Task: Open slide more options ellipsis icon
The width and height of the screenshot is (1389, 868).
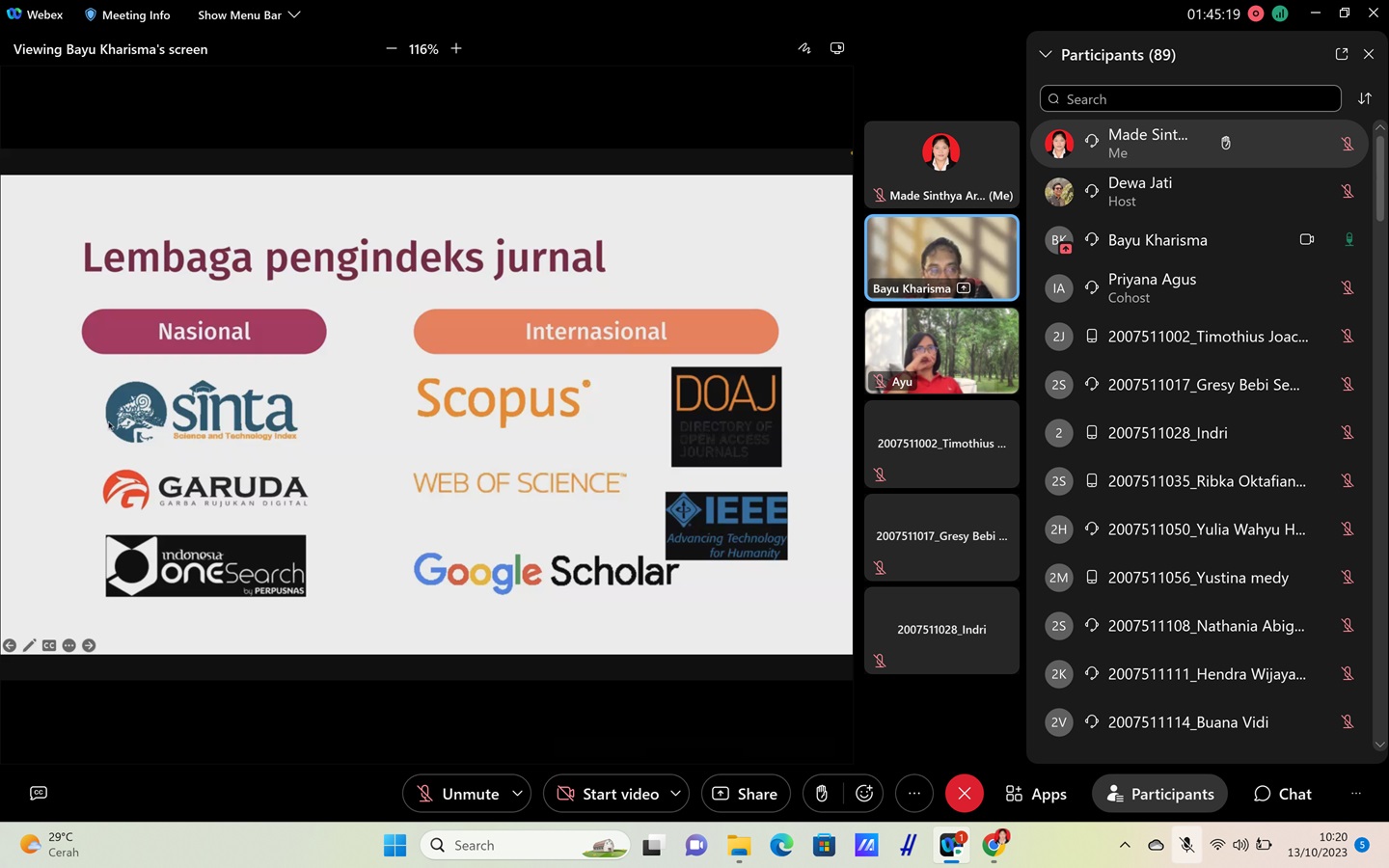Action: pos(68,645)
